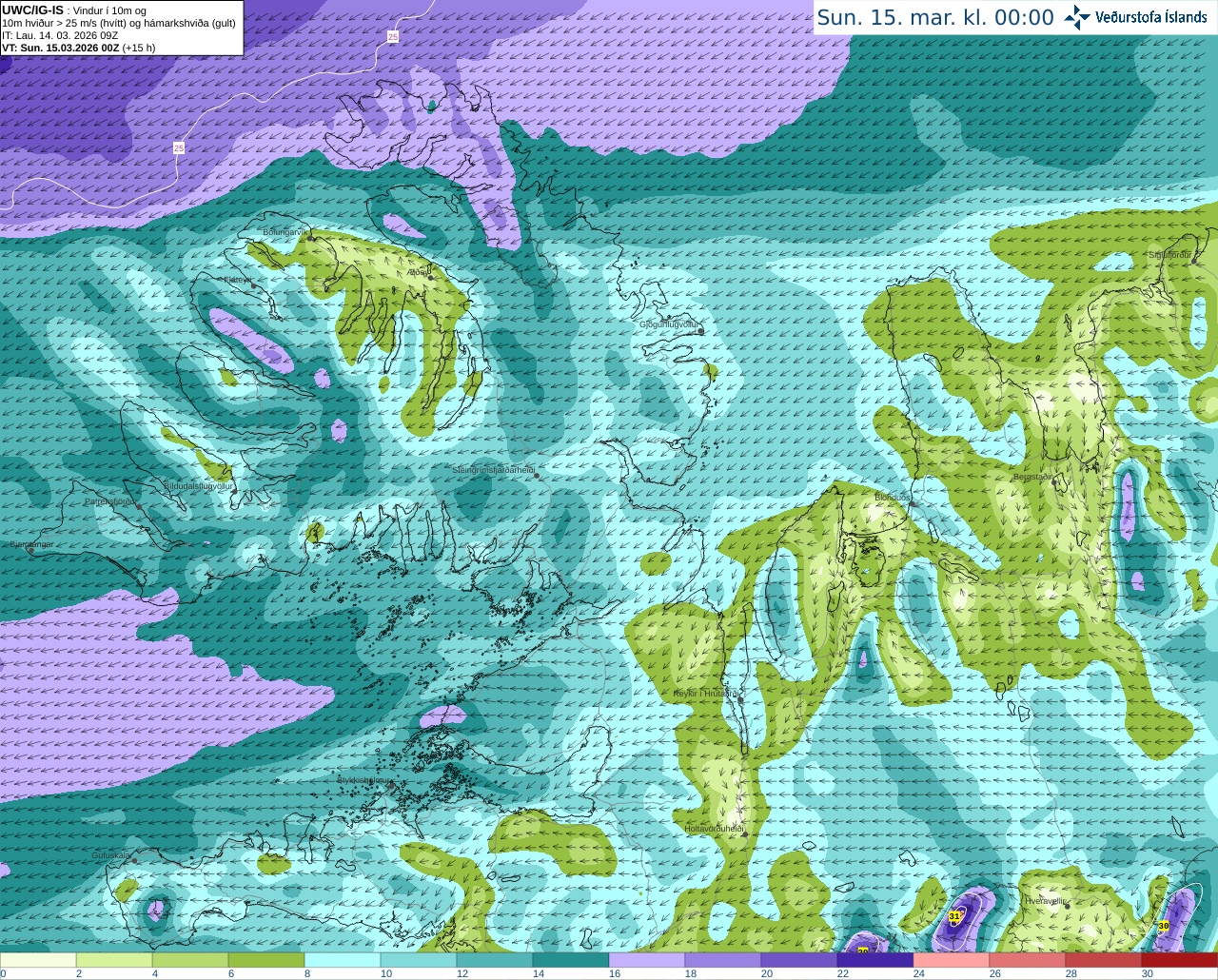Click the Veðurstofa Íslands logo

(x=1138, y=17)
